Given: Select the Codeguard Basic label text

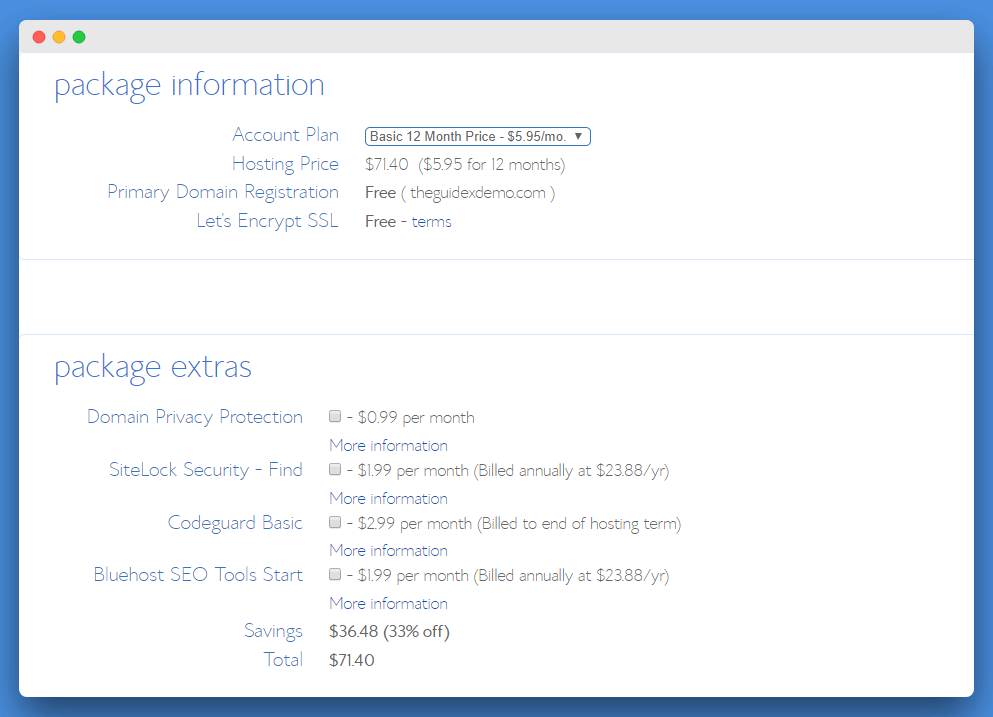Looking at the screenshot, I should pos(235,523).
